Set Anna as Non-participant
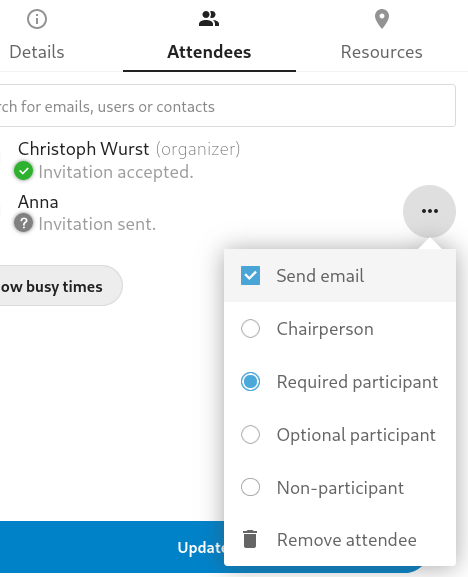This screenshot has width=468, height=577. pyautogui.click(x=340, y=487)
